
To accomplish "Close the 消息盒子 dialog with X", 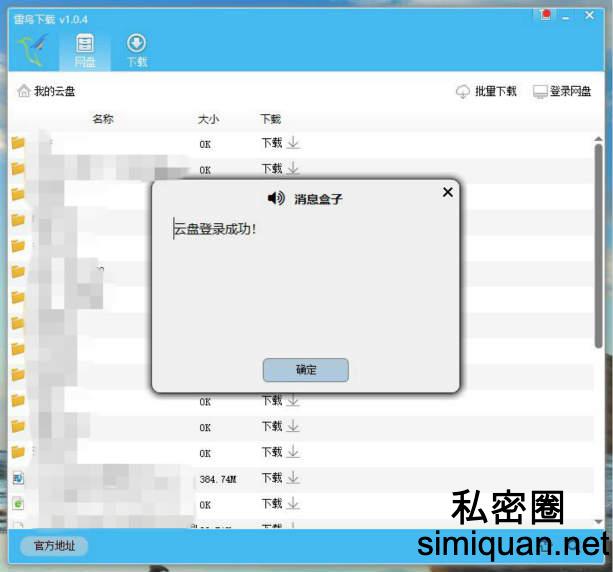I will coord(447,192).
